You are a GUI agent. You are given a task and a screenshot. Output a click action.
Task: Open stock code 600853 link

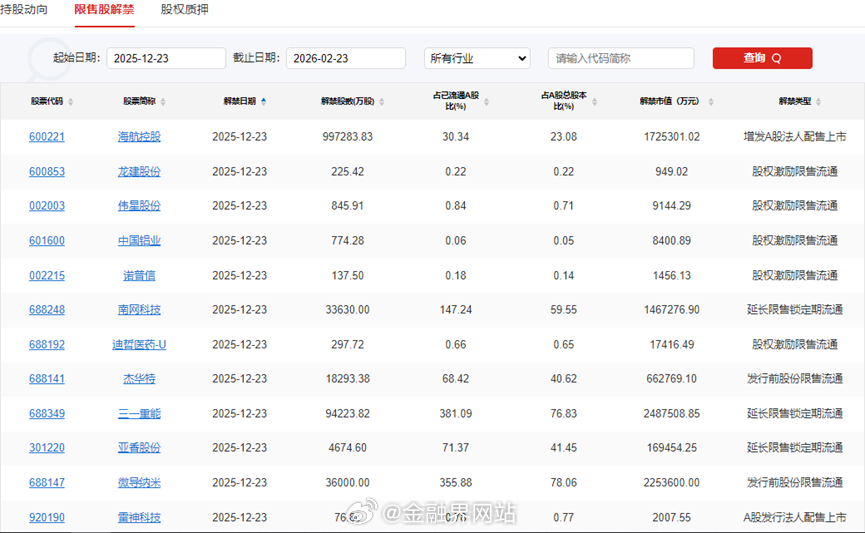point(47,172)
